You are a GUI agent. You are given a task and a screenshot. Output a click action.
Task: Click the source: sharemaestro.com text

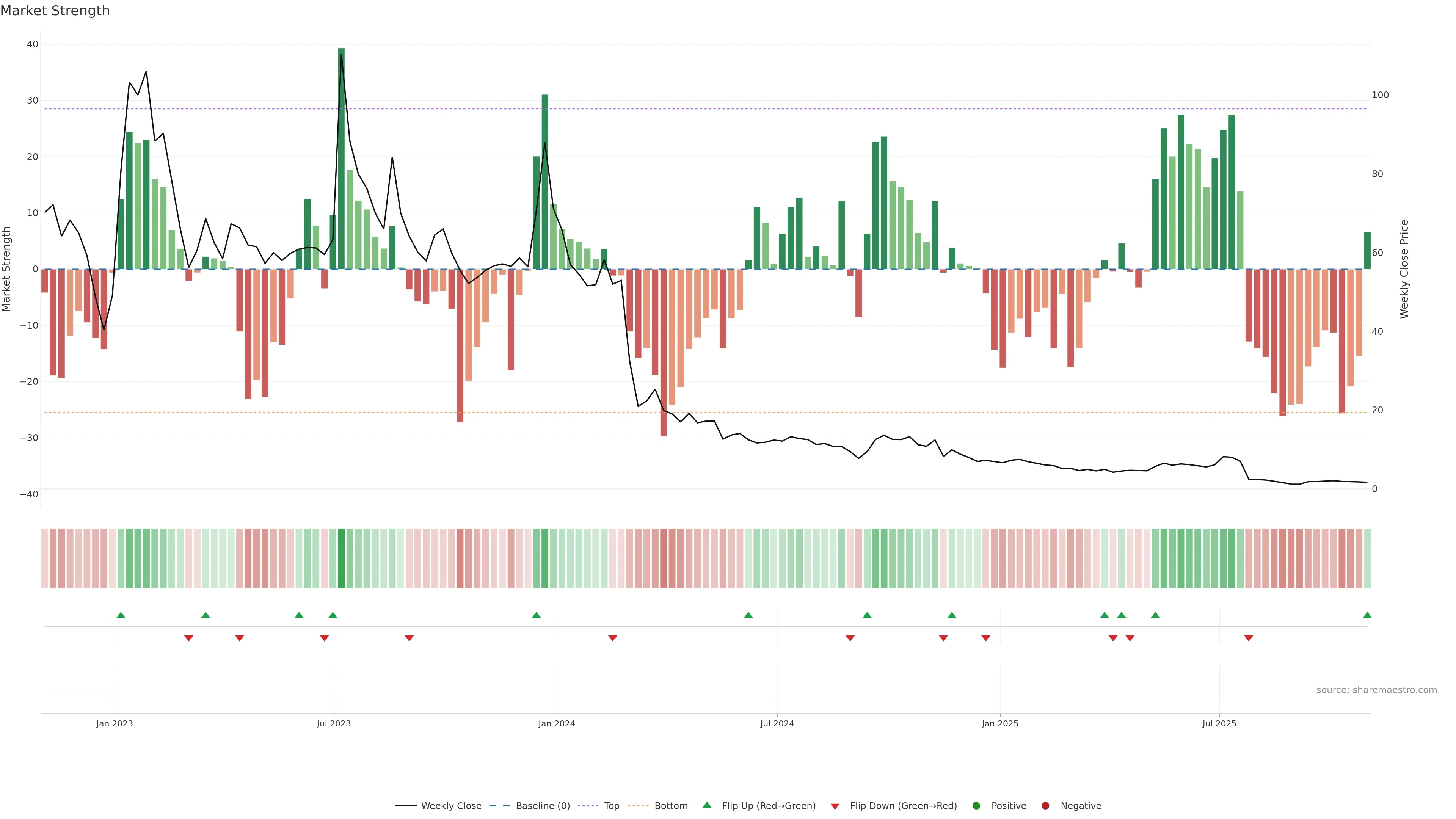coord(1376,690)
